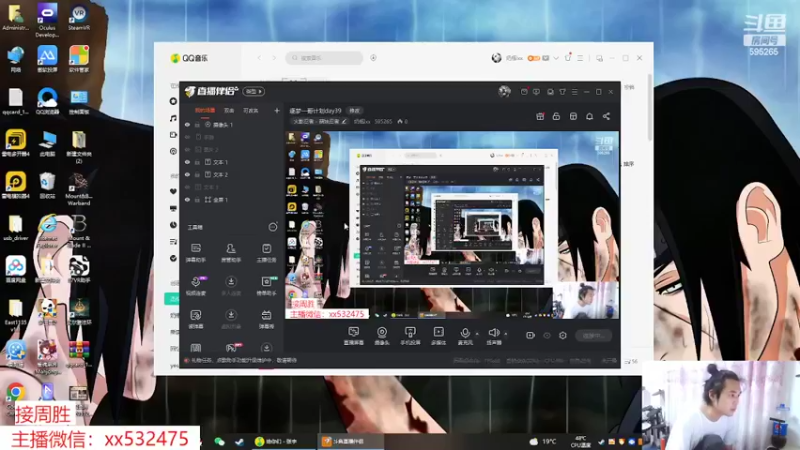Add 直播屏幕 screen capture source
The height and width of the screenshot is (450, 800).
coord(354,336)
